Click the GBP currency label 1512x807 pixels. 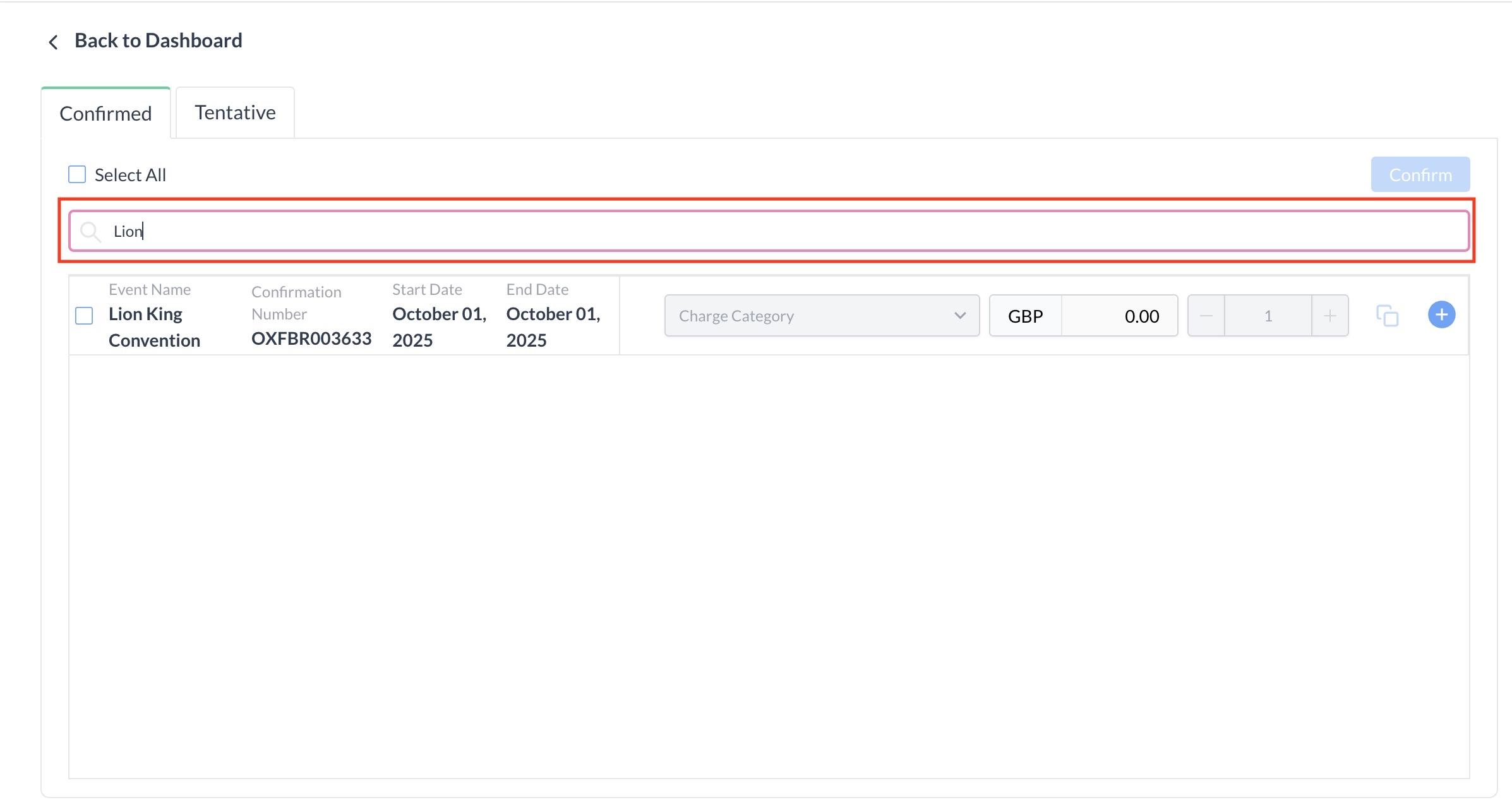tap(1025, 316)
